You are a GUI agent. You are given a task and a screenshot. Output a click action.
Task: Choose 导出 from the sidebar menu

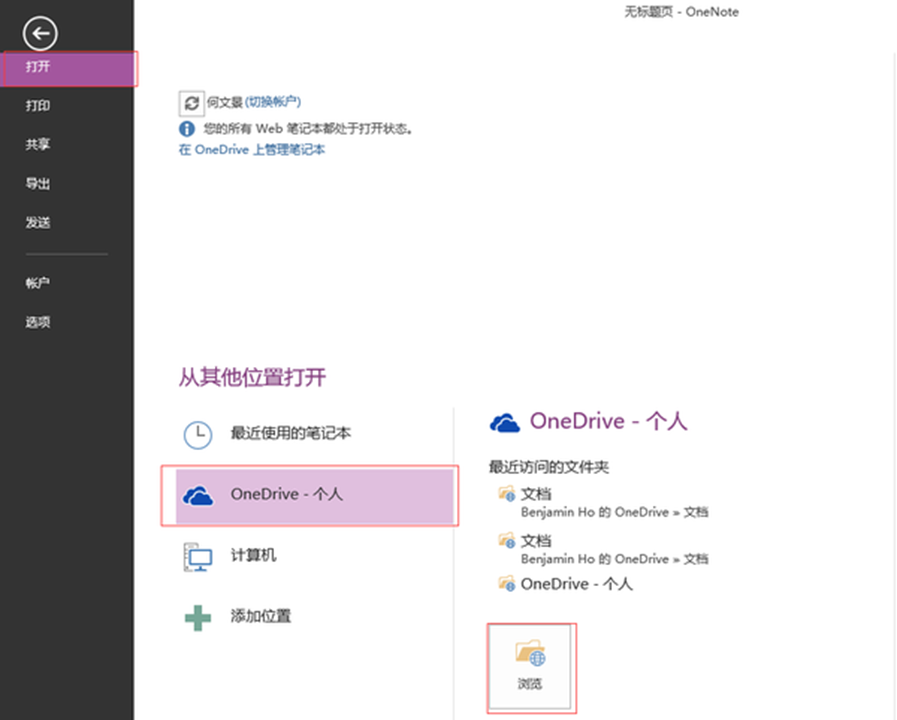tap(38, 184)
